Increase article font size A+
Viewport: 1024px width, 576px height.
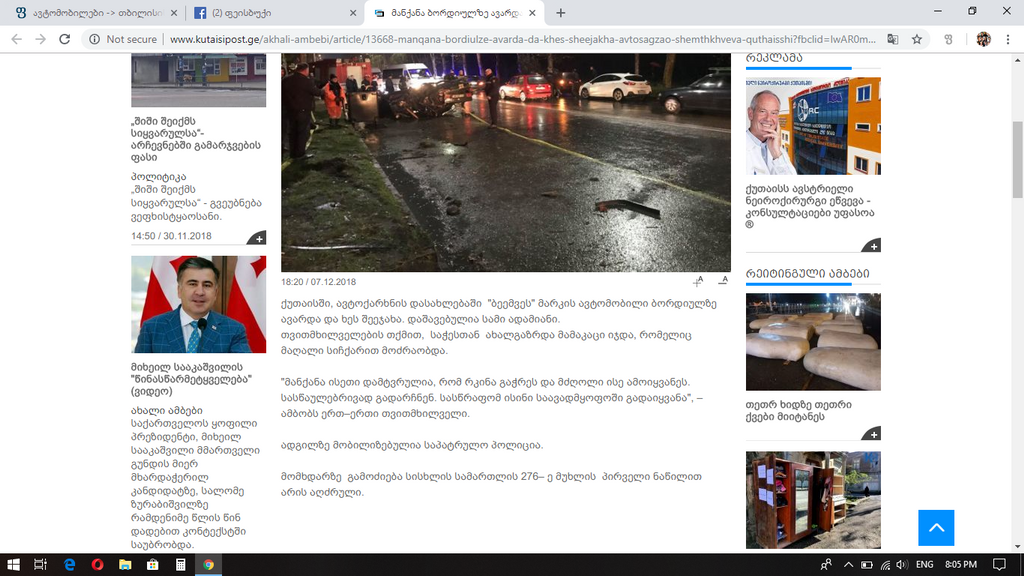click(x=698, y=281)
